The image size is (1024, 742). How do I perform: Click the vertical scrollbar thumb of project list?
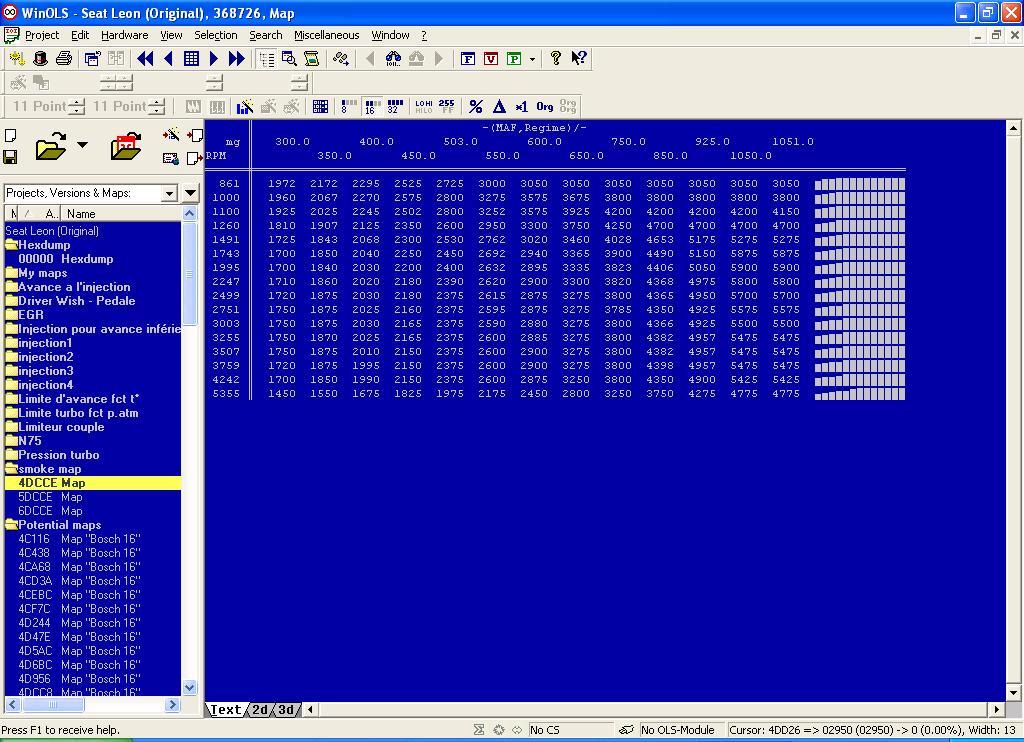pos(189,273)
